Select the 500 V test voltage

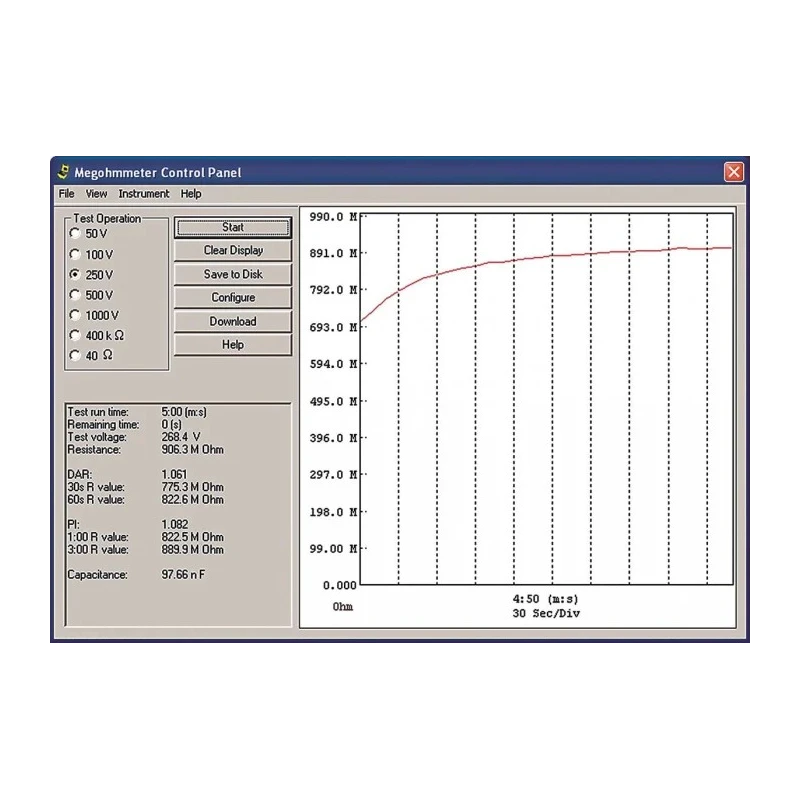coord(91,295)
